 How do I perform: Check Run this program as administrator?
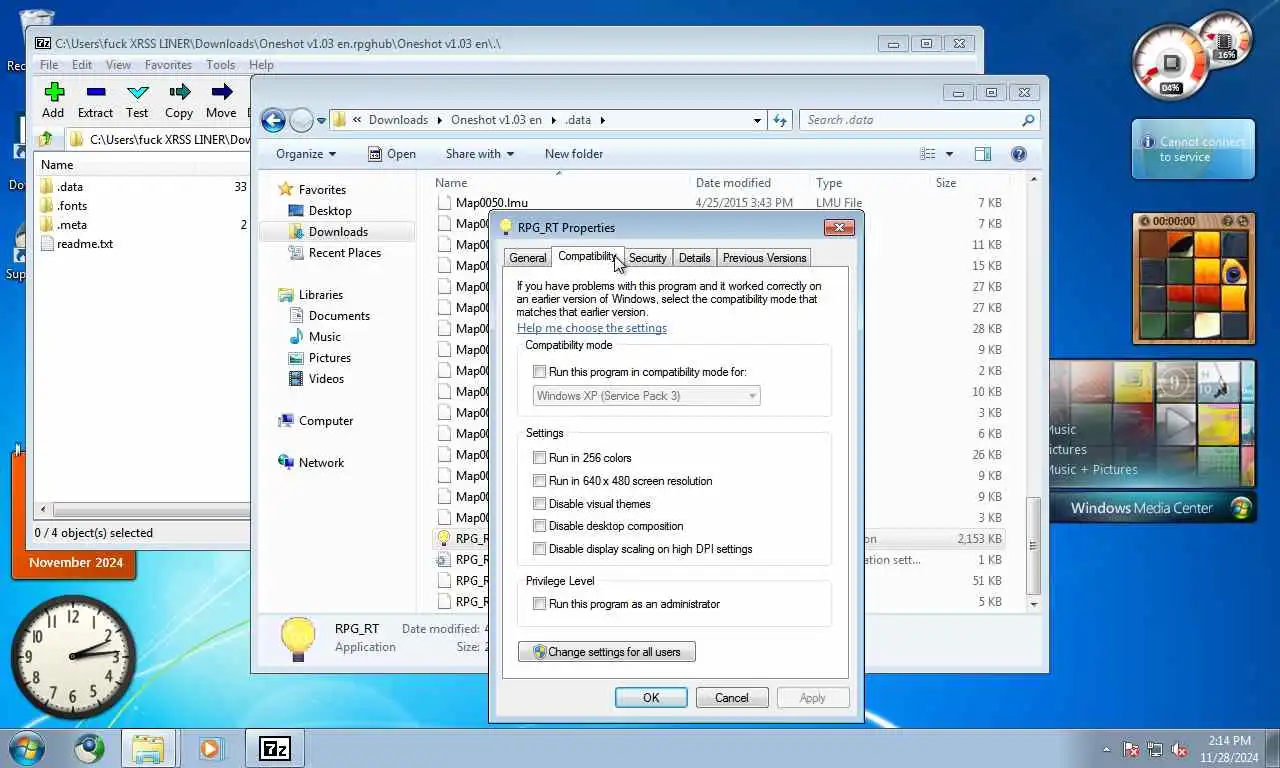[x=540, y=604]
